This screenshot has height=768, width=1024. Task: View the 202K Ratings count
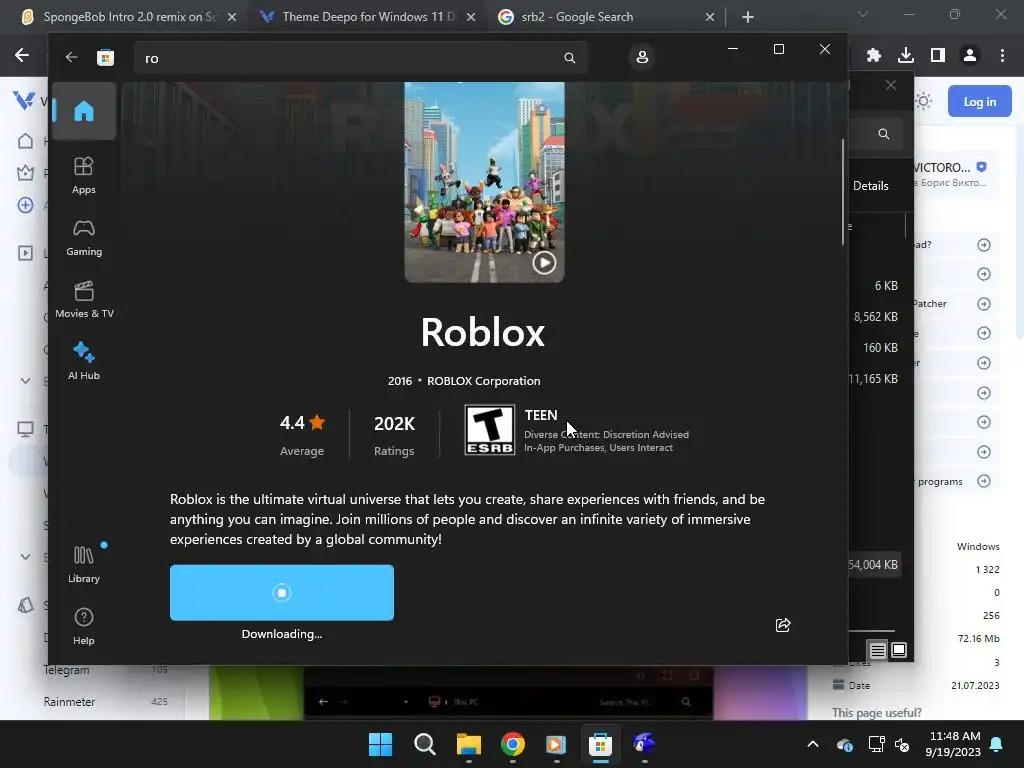pos(394,434)
